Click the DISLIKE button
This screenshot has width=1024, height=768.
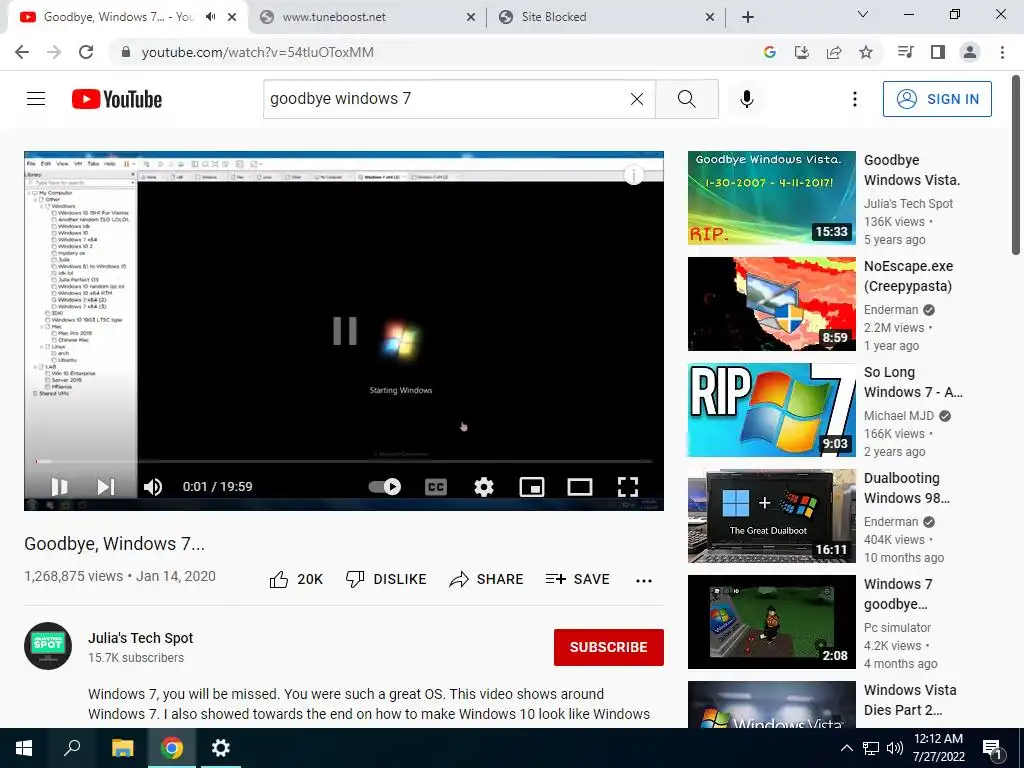[386, 579]
